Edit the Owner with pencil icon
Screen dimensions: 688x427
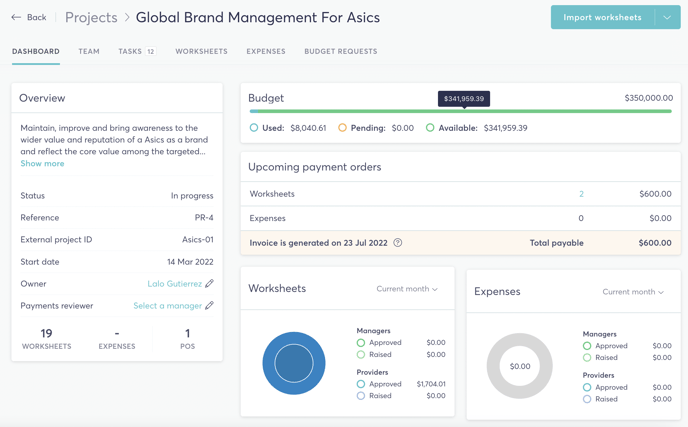(210, 283)
